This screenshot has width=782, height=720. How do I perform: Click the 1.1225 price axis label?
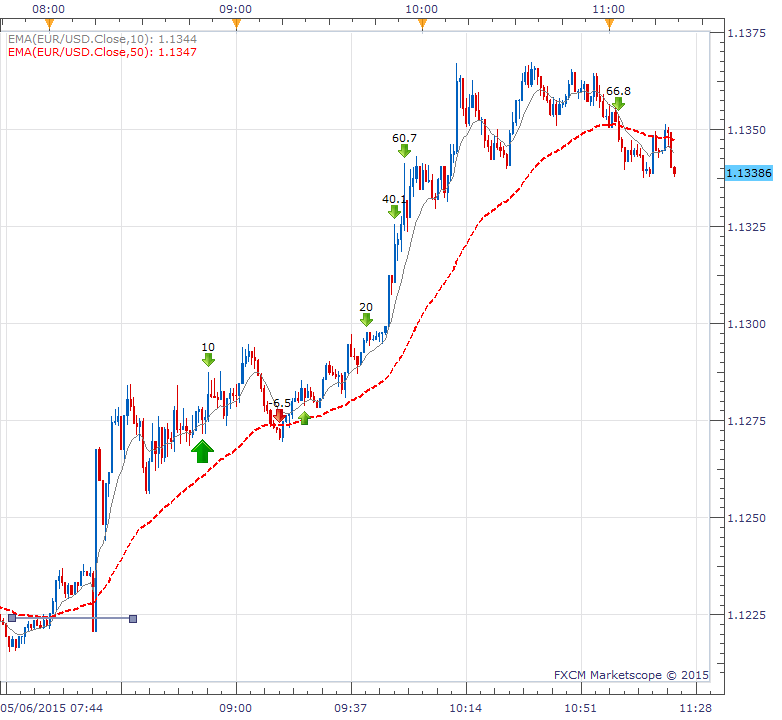746,615
